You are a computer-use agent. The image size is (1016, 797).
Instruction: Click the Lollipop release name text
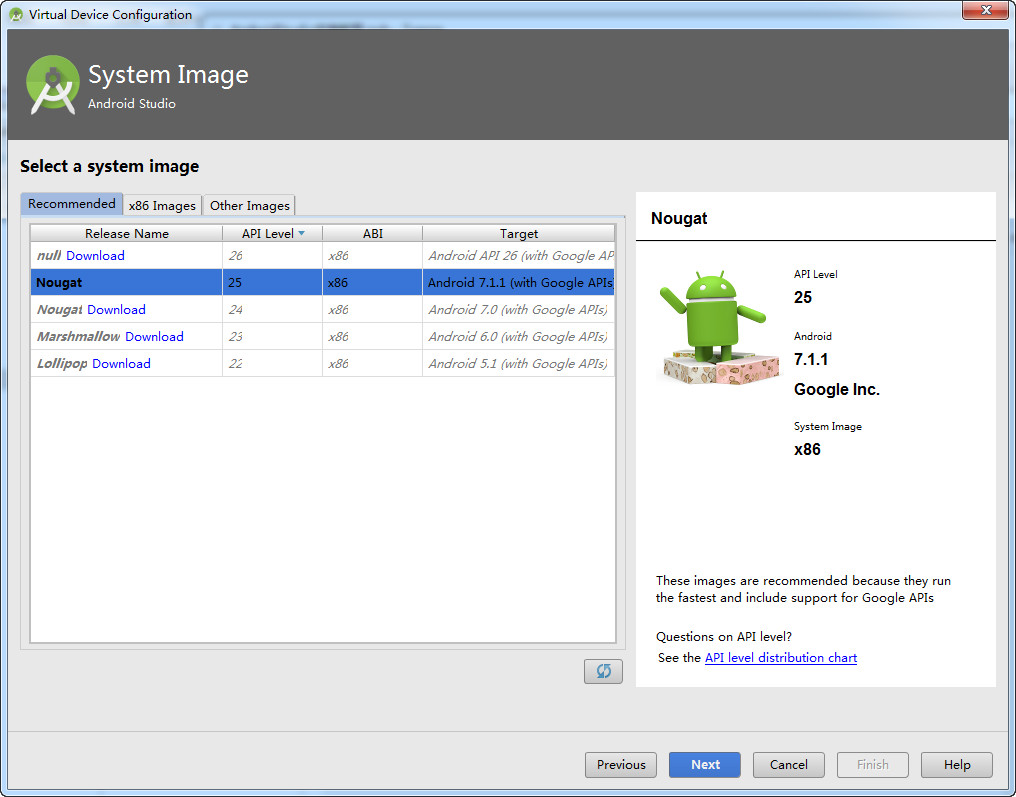[62, 364]
